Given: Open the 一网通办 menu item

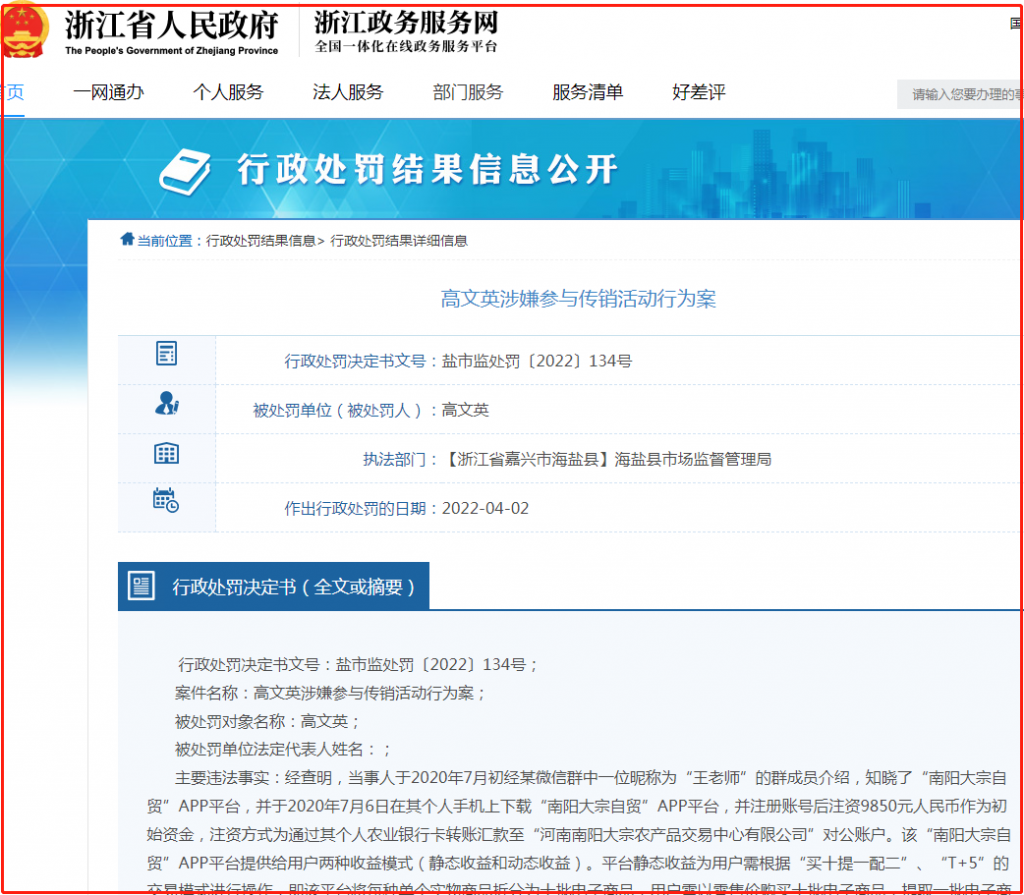Looking at the screenshot, I should coord(108,93).
